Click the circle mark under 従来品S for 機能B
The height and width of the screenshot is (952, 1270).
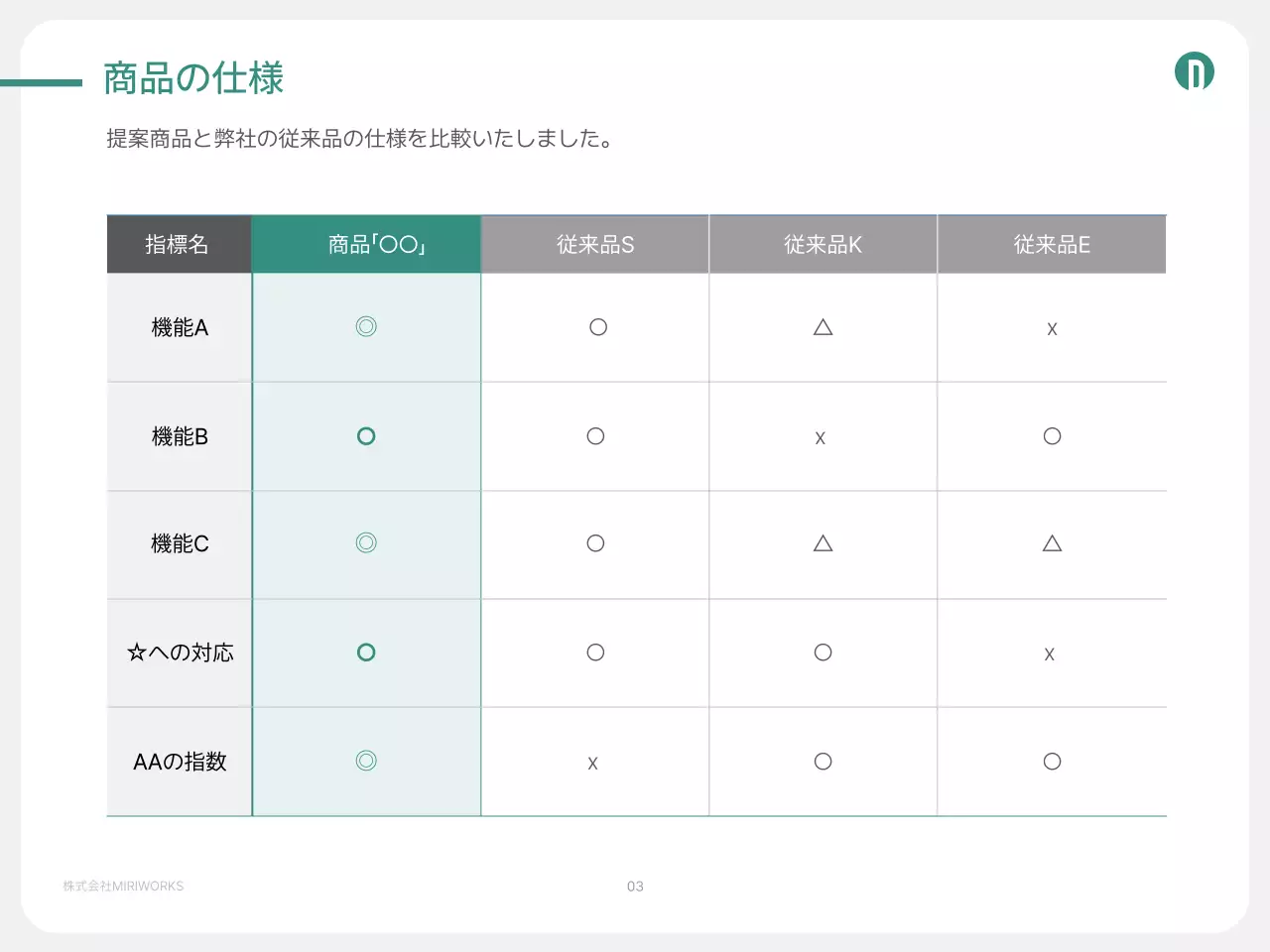point(594,435)
